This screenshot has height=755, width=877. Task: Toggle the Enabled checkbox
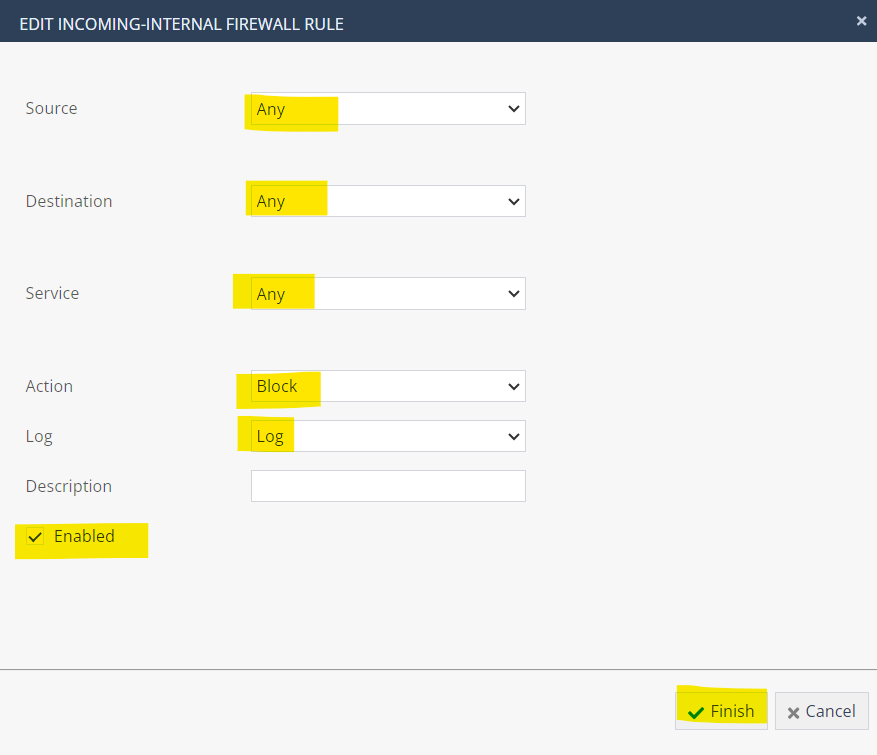pyautogui.click(x=35, y=537)
